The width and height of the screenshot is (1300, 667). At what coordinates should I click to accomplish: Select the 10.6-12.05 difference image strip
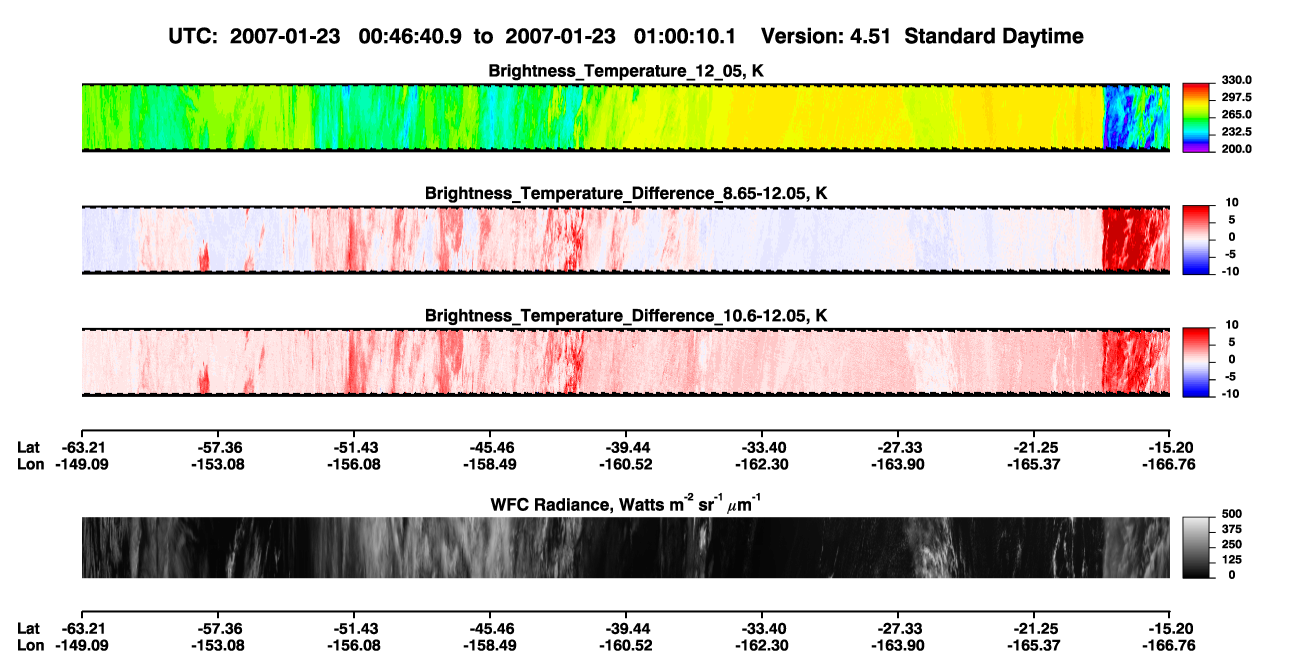pyautogui.click(x=625, y=361)
